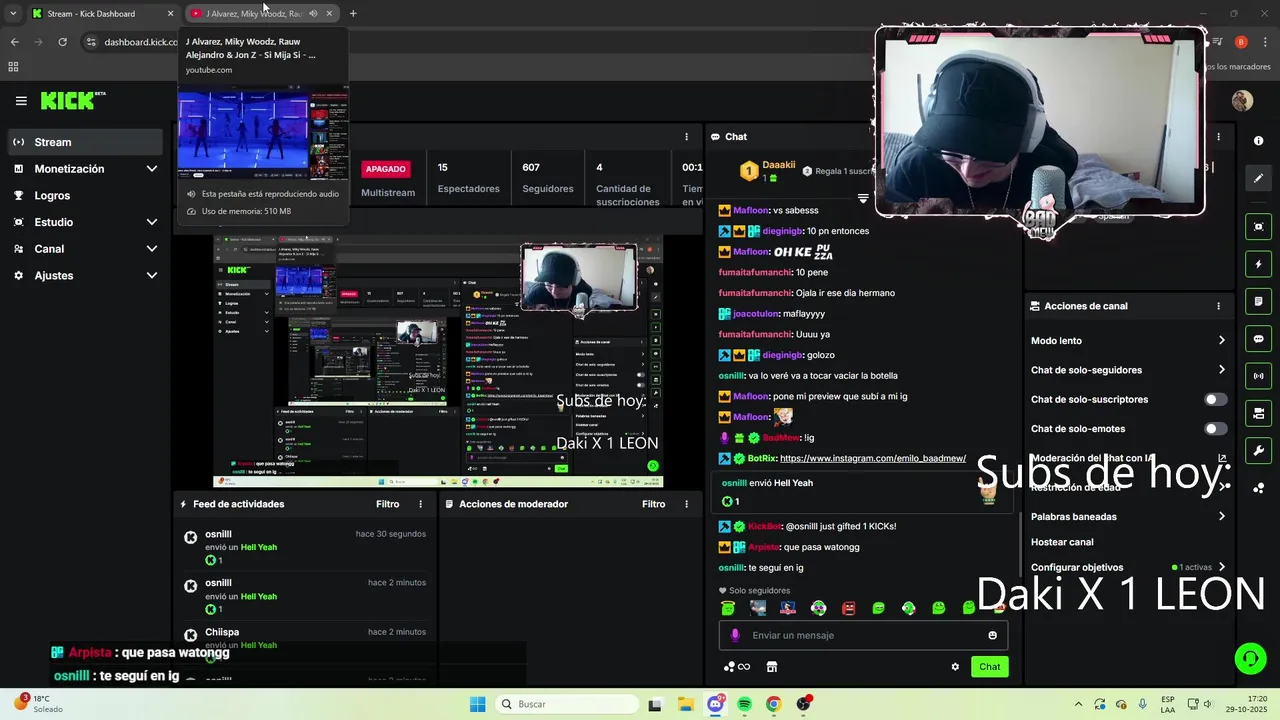Open Chat de solo-seguidores options

[1128, 370]
